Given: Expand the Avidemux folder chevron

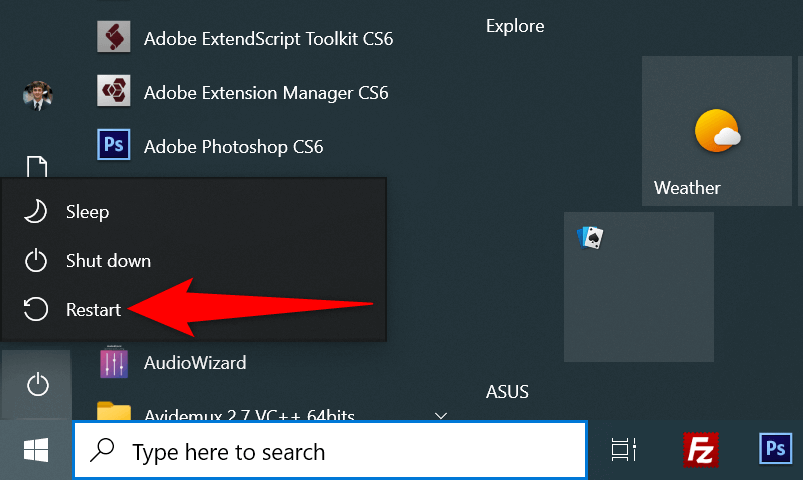Looking at the screenshot, I should (x=440, y=413).
